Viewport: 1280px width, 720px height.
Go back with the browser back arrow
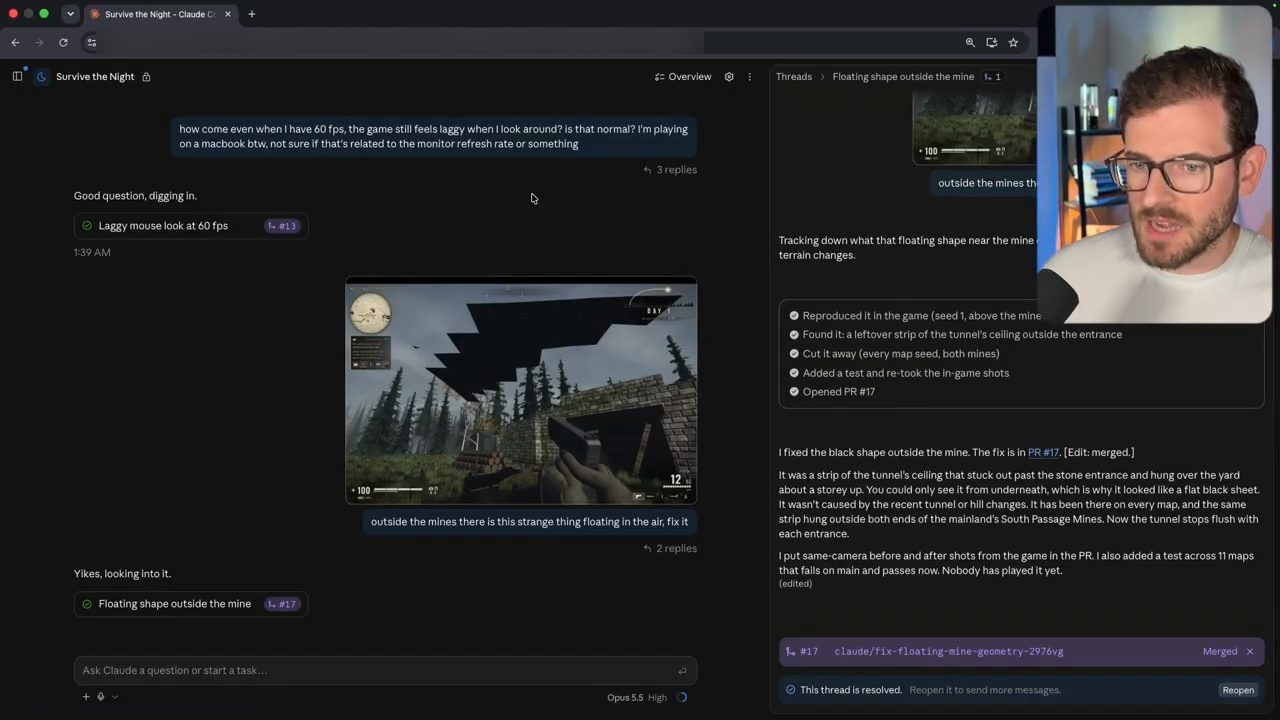click(x=15, y=42)
